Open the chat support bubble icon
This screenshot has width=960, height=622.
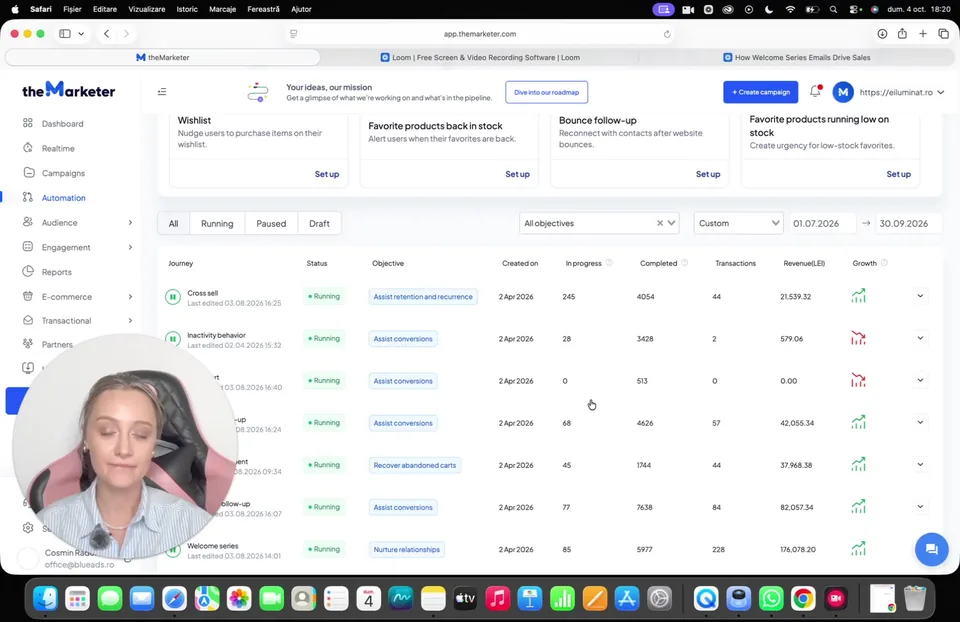931,549
